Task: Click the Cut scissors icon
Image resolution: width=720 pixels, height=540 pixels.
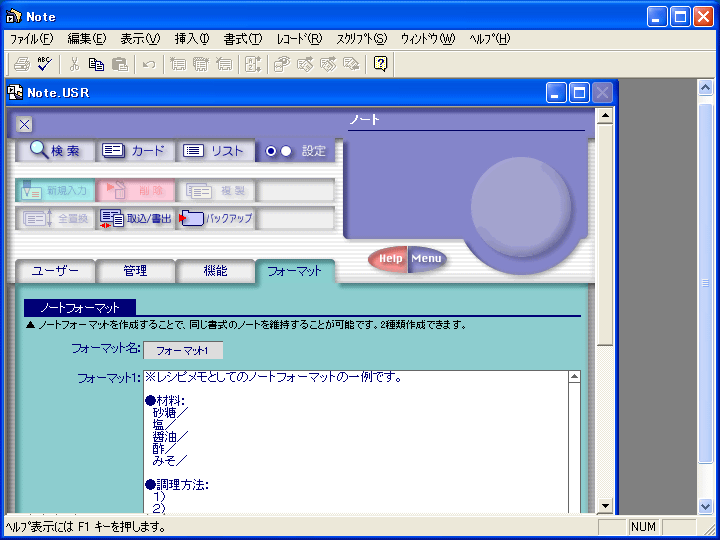Action: (x=74, y=64)
